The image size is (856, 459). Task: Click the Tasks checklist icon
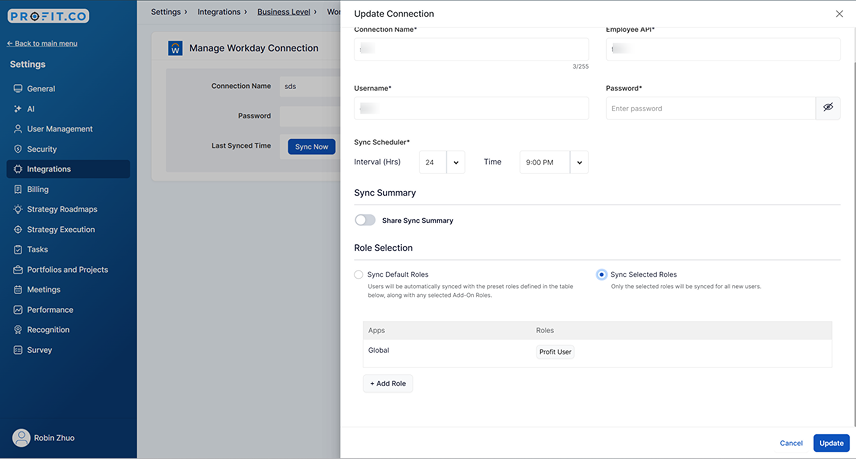pyautogui.click(x=18, y=249)
